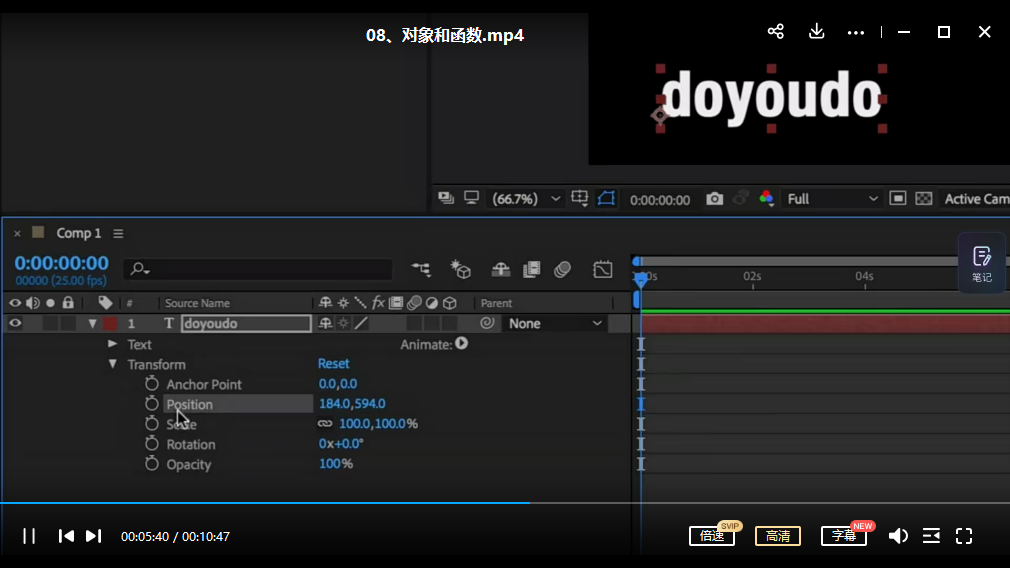Image resolution: width=1010 pixels, height=568 pixels.
Task: Toggle collapse transformations switch on doyoudo layer
Action: click(343, 323)
